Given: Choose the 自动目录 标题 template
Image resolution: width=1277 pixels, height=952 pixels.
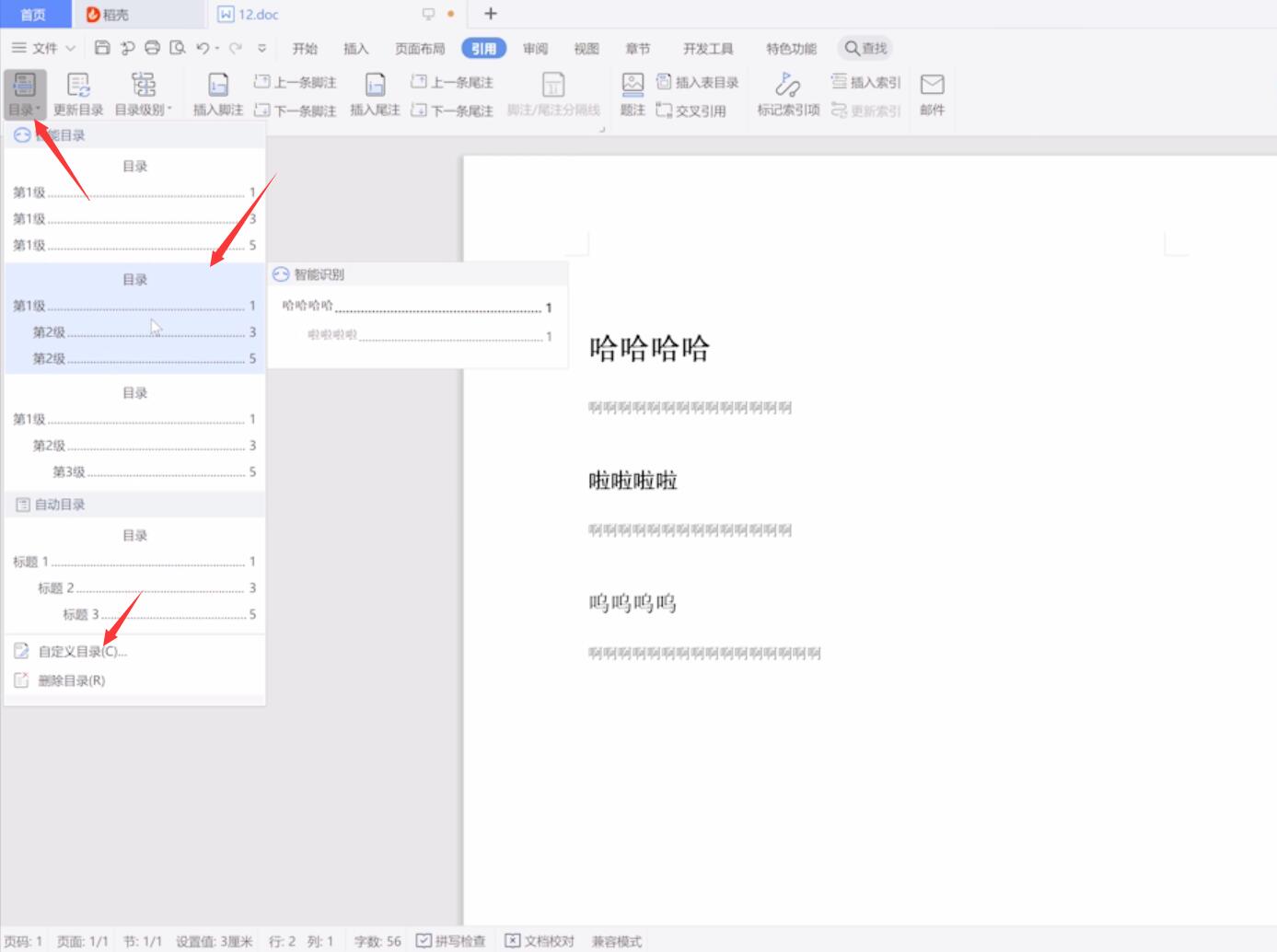Looking at the screenshot, I should [x=135, y=575].
